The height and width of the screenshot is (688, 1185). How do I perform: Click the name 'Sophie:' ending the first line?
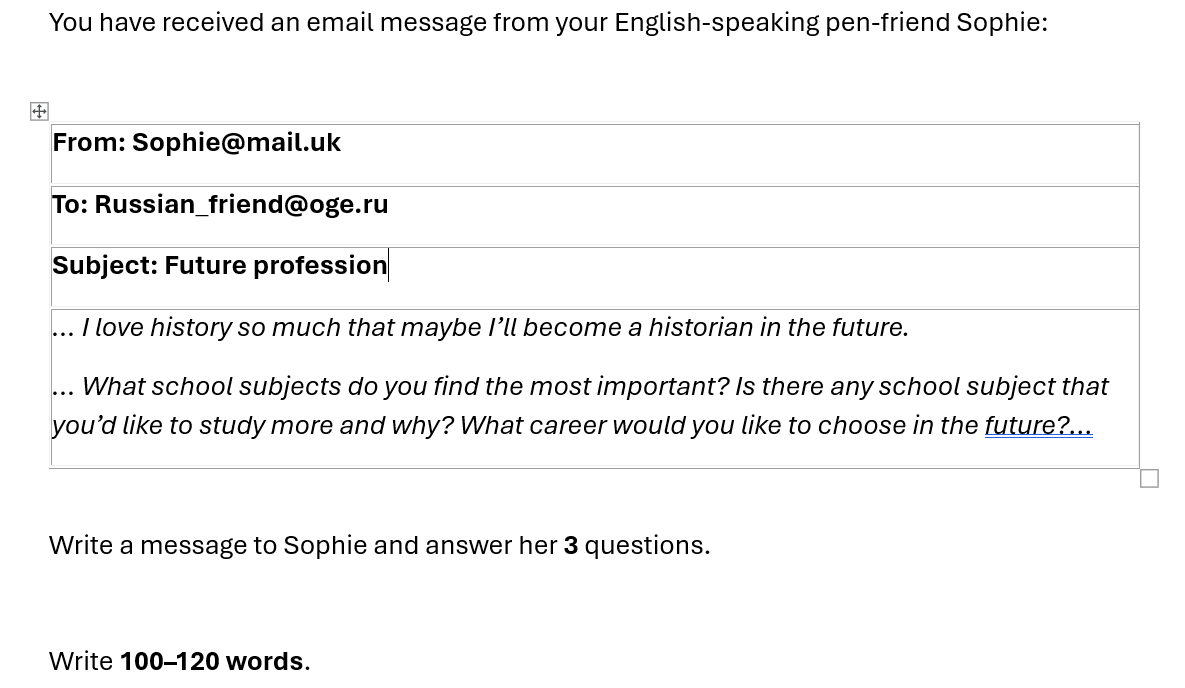coord(1001,22)
